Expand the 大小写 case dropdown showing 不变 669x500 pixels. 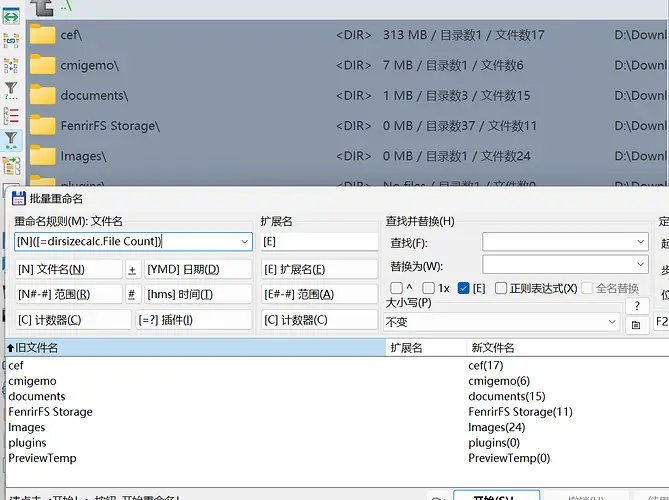pyautogui.click(x=611, y=322)
